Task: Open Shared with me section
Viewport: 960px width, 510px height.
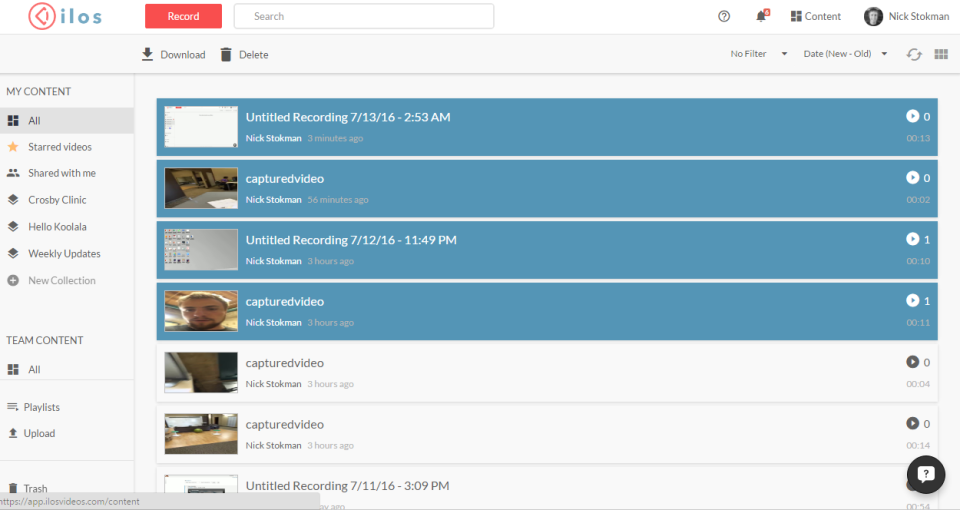Action: 61,173
